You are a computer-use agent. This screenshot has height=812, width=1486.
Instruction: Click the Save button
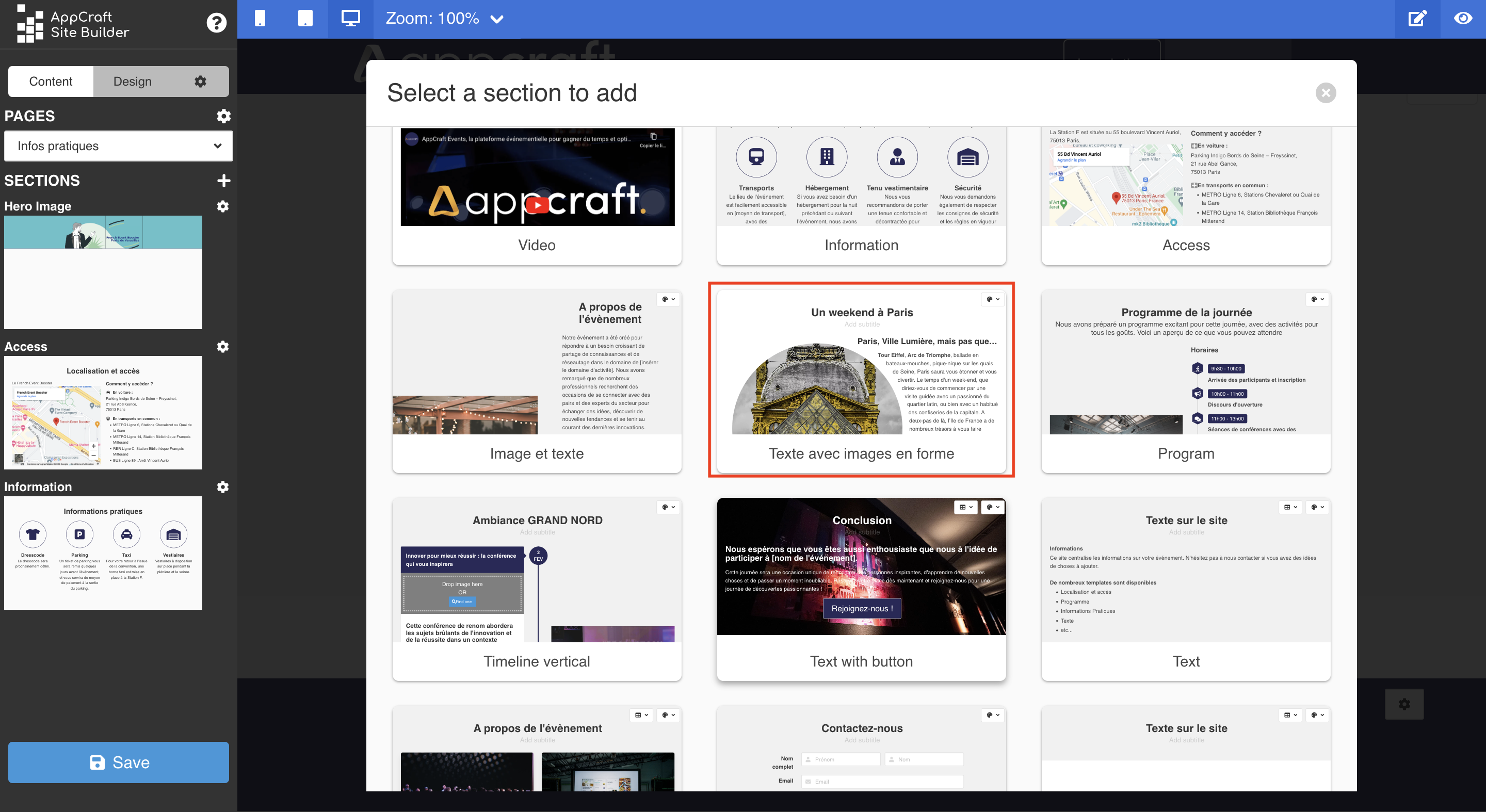[118, 762]
